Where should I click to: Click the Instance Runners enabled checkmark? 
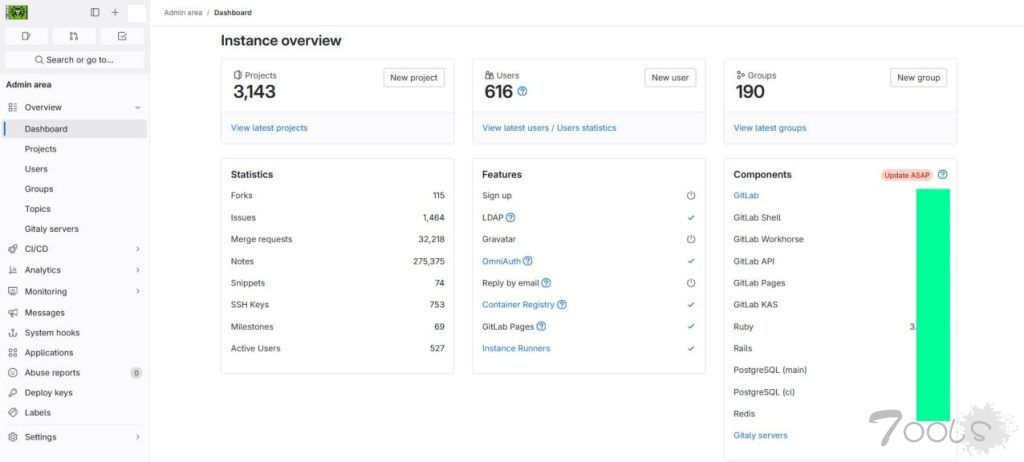click(x=691, y=348)
